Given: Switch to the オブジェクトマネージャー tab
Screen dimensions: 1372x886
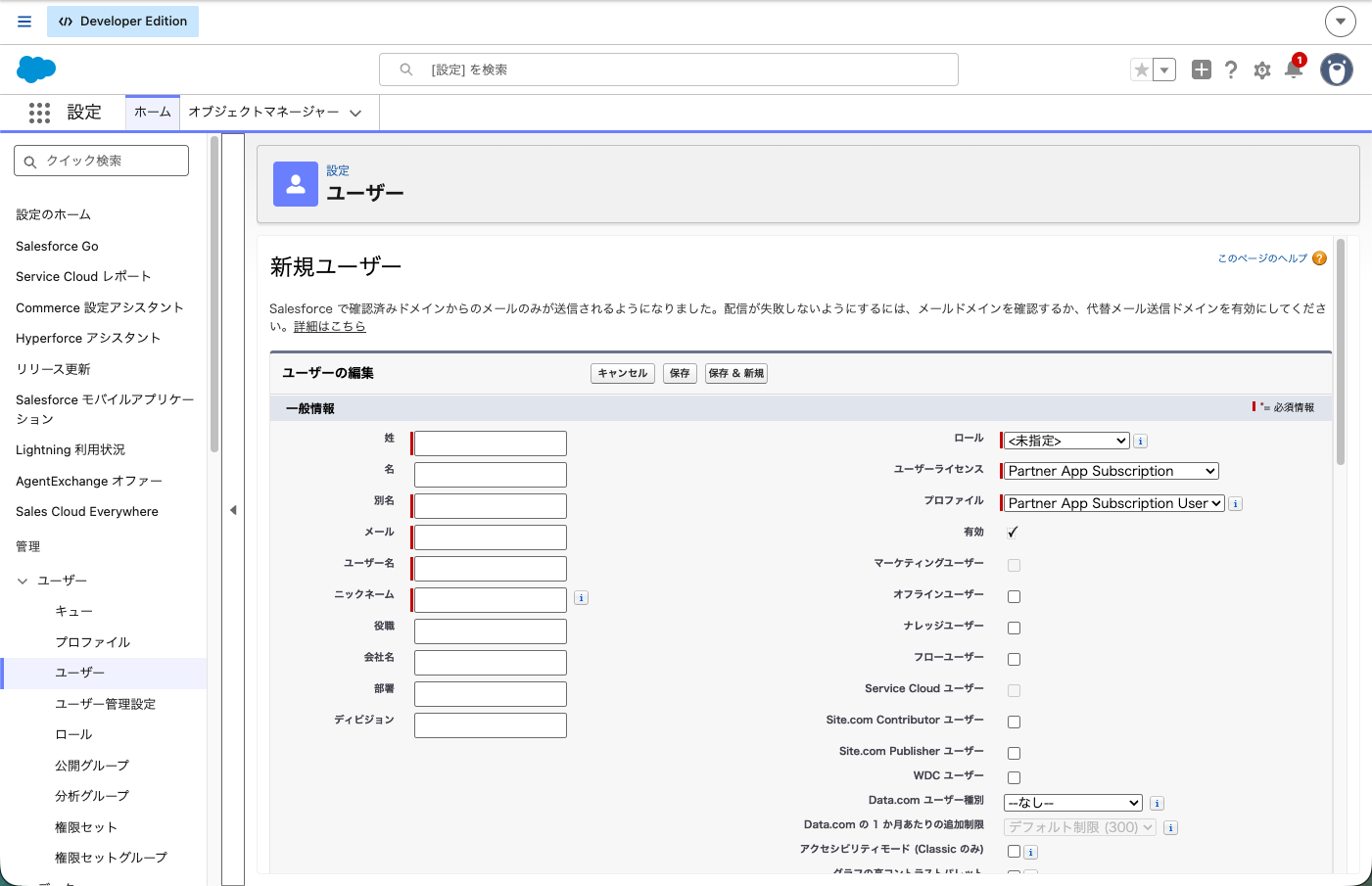Looking at the screenshot, I should tap(263, 112).
